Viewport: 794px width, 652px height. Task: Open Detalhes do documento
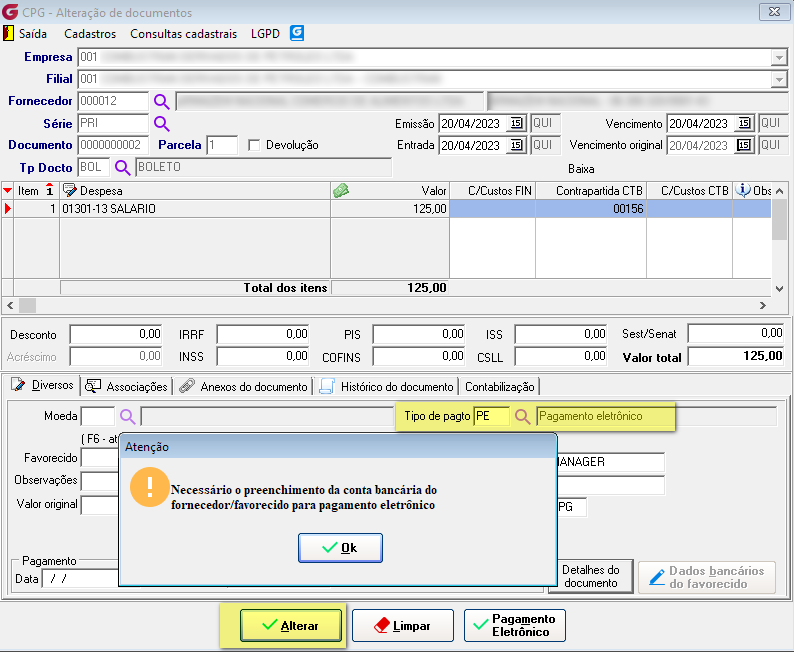[x=590, y=577]
